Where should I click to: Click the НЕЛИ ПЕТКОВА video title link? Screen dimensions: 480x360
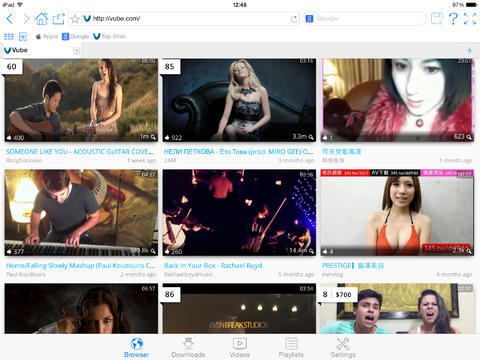[238, 152]
